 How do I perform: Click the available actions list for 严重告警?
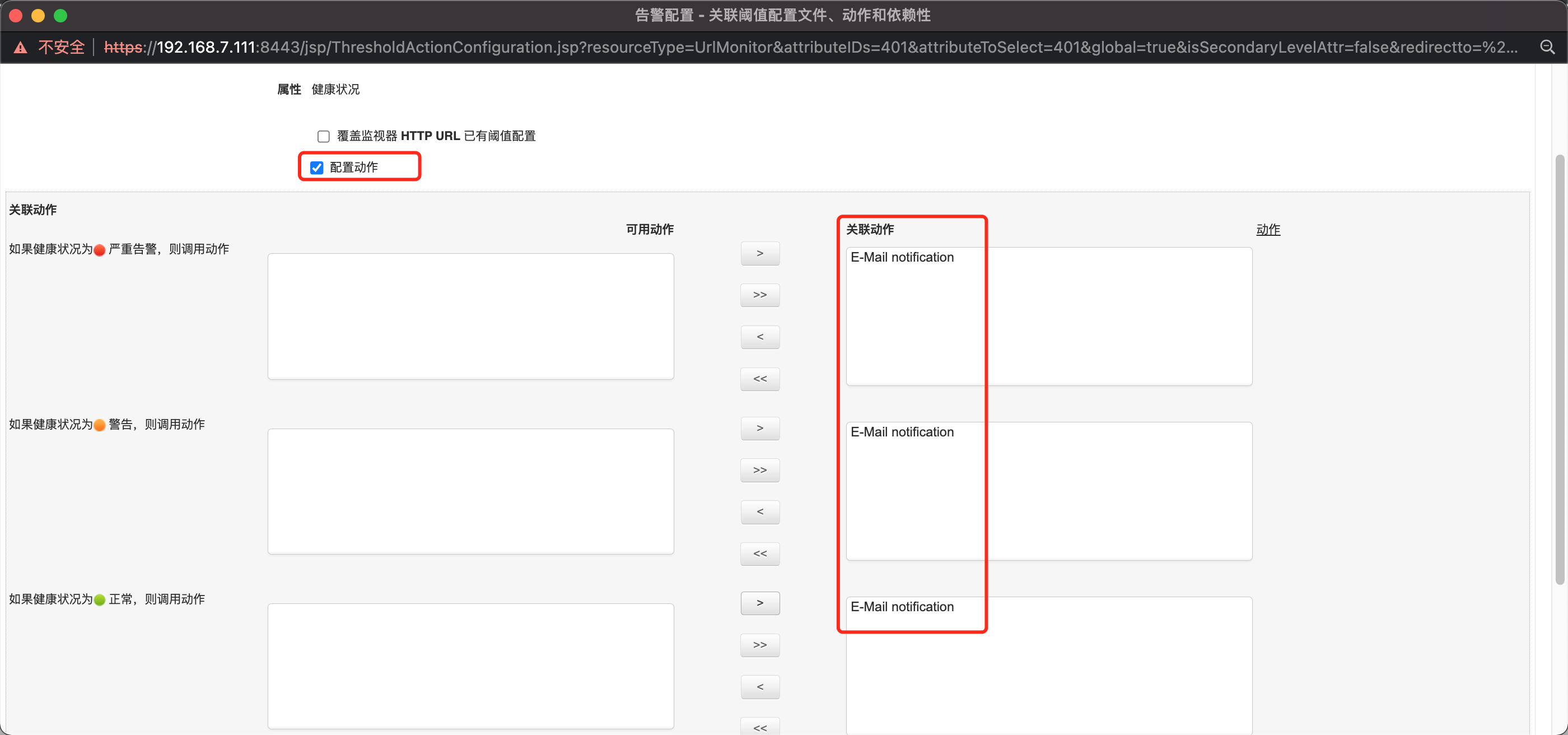pyautogui.click(x=470, y=317)
